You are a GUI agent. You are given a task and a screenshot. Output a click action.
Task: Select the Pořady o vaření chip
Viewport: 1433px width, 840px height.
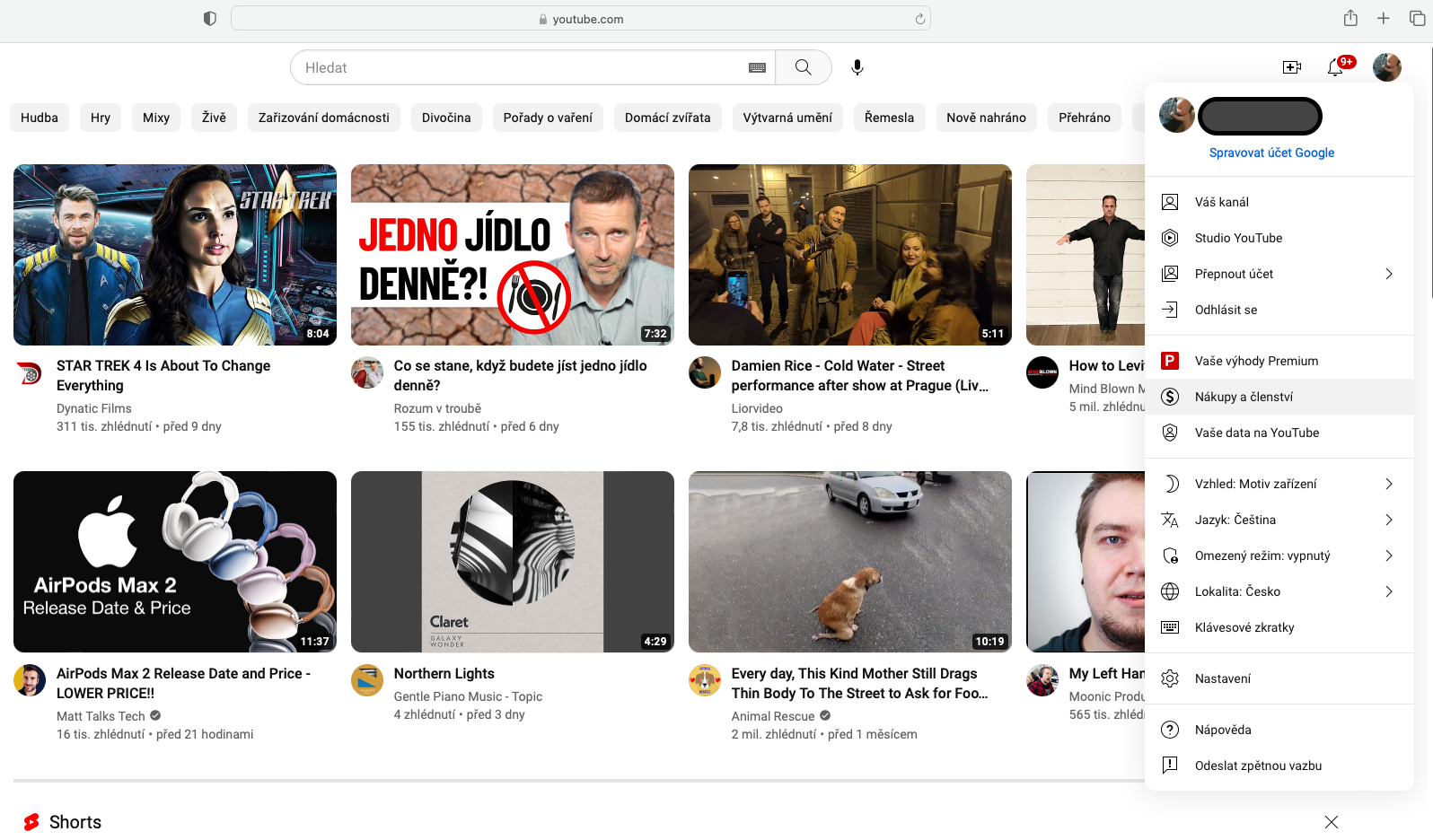(548, 118)
